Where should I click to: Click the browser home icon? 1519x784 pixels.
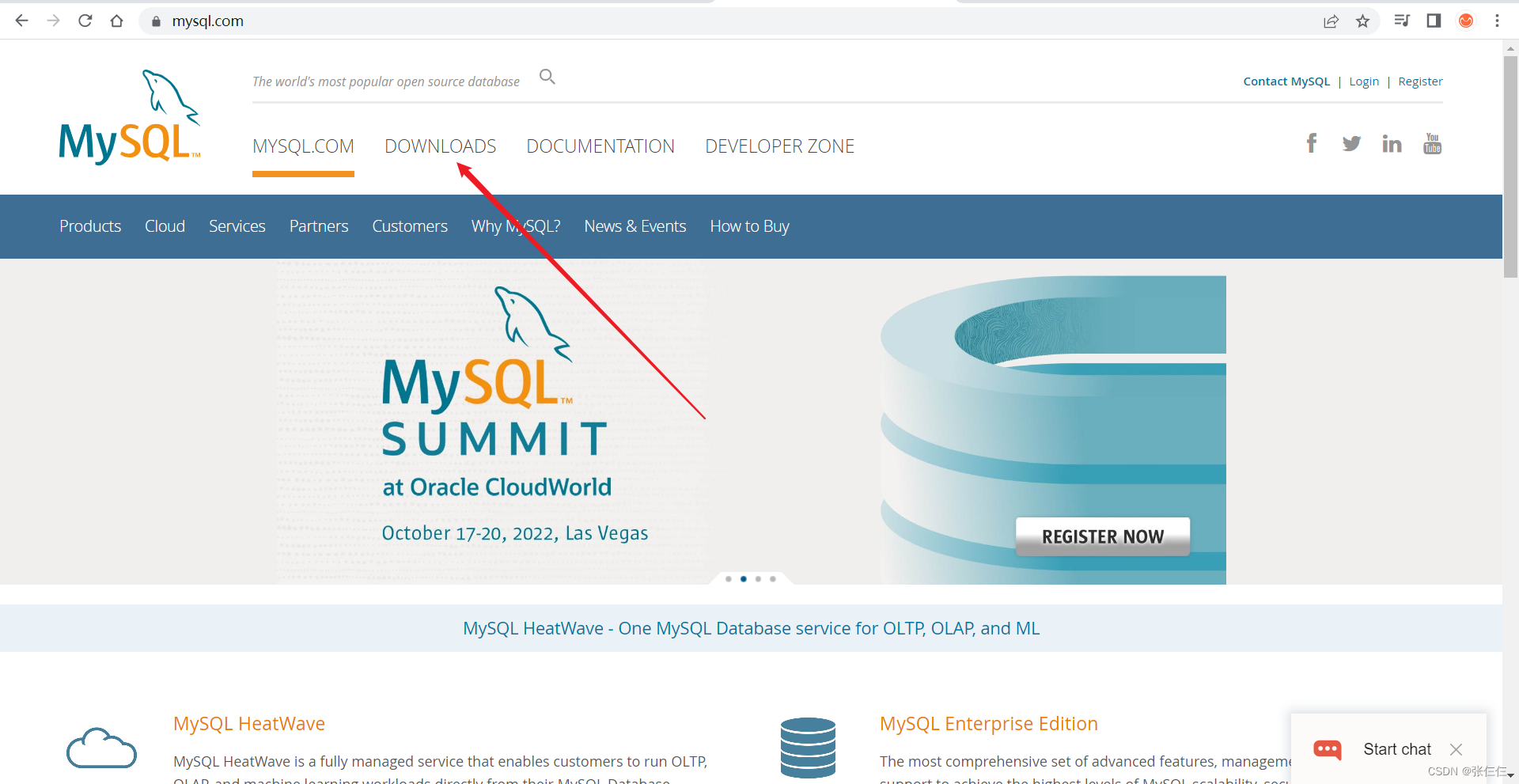point(117,21)
